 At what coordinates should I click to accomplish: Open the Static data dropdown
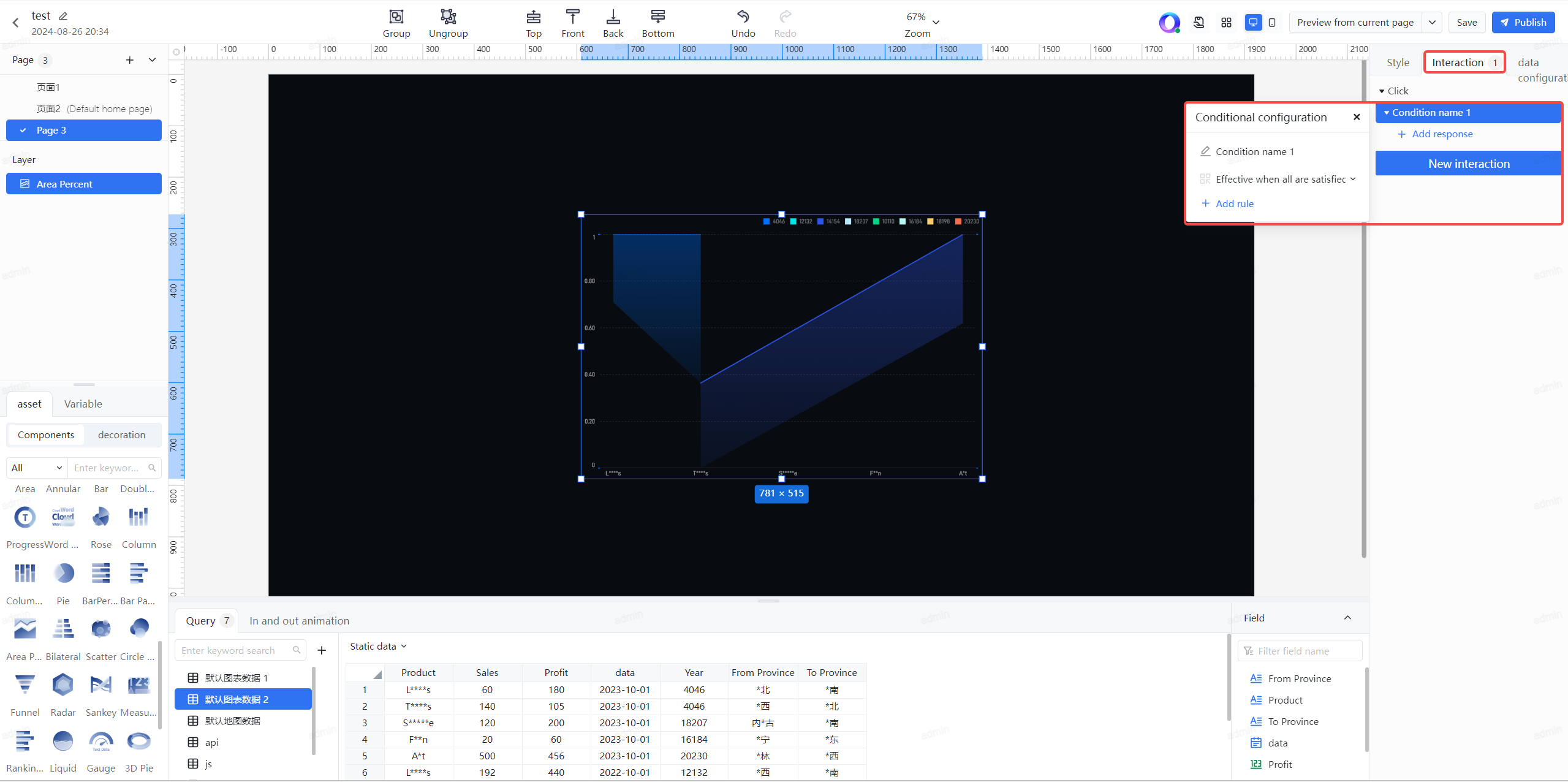tap(378, 646)
